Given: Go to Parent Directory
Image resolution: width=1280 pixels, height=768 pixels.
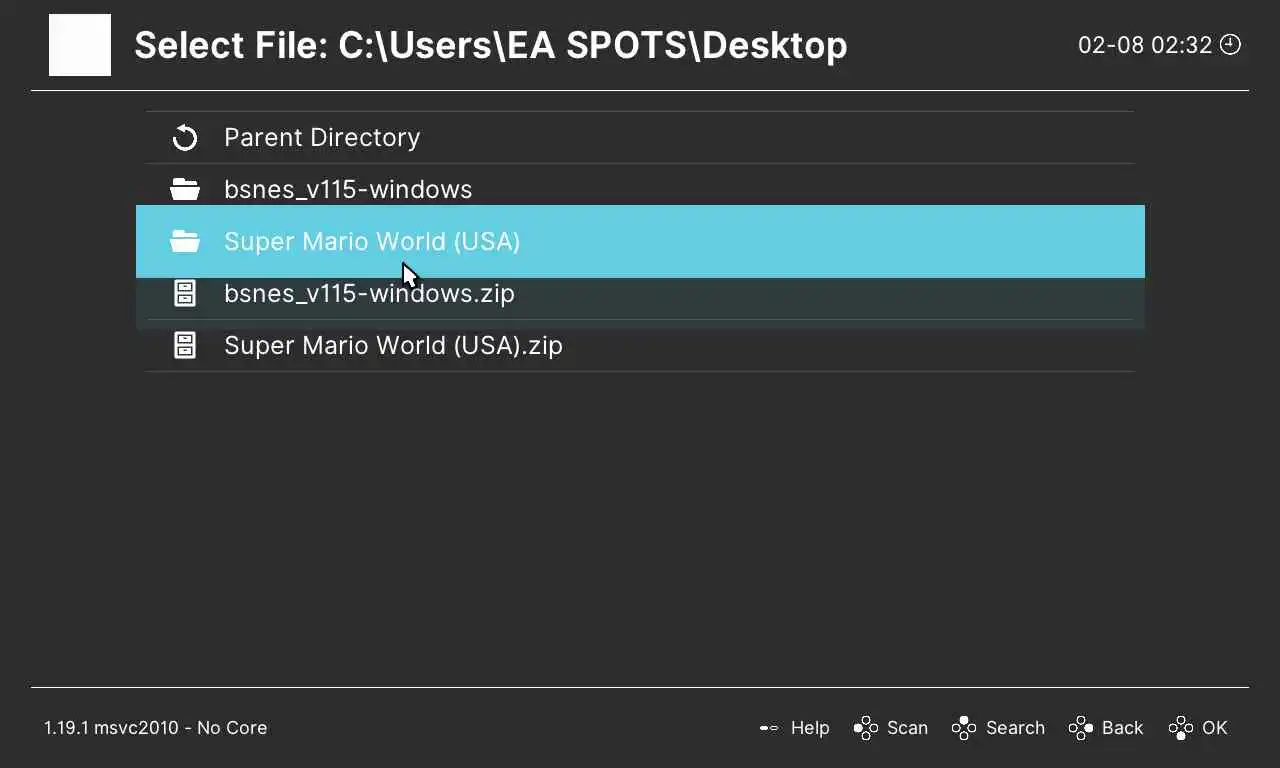Looking at the screenshot, I should (x=640, y=138).
